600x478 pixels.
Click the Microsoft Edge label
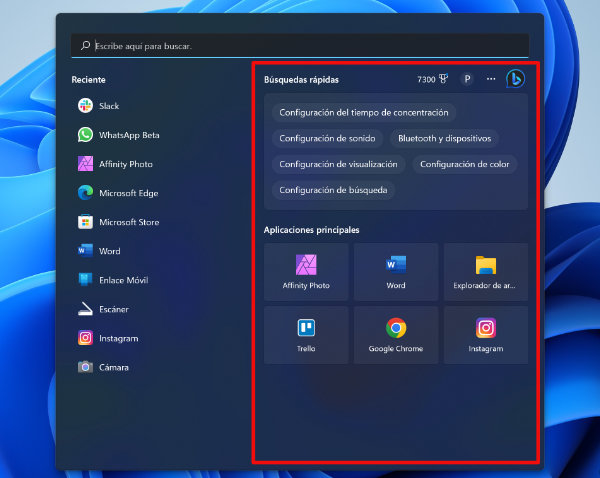(129, 193)
